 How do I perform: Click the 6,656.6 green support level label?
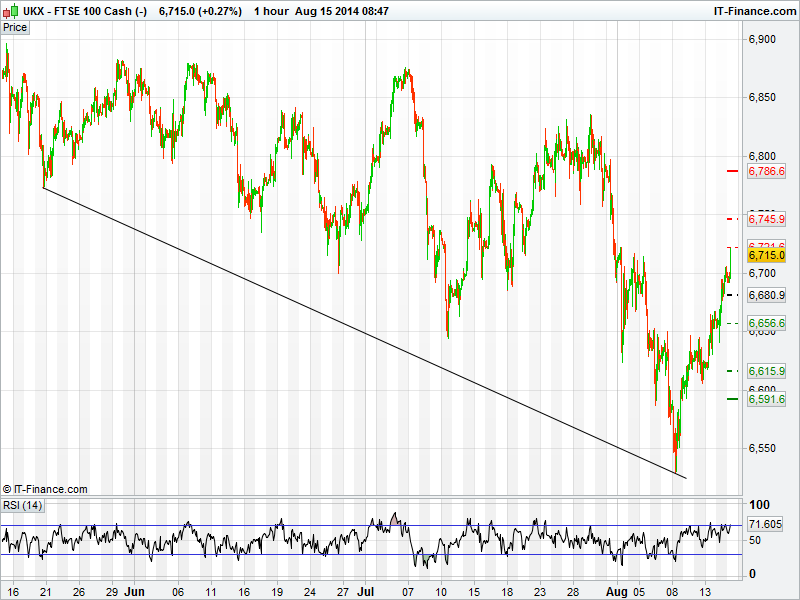(x=765, y=323)
